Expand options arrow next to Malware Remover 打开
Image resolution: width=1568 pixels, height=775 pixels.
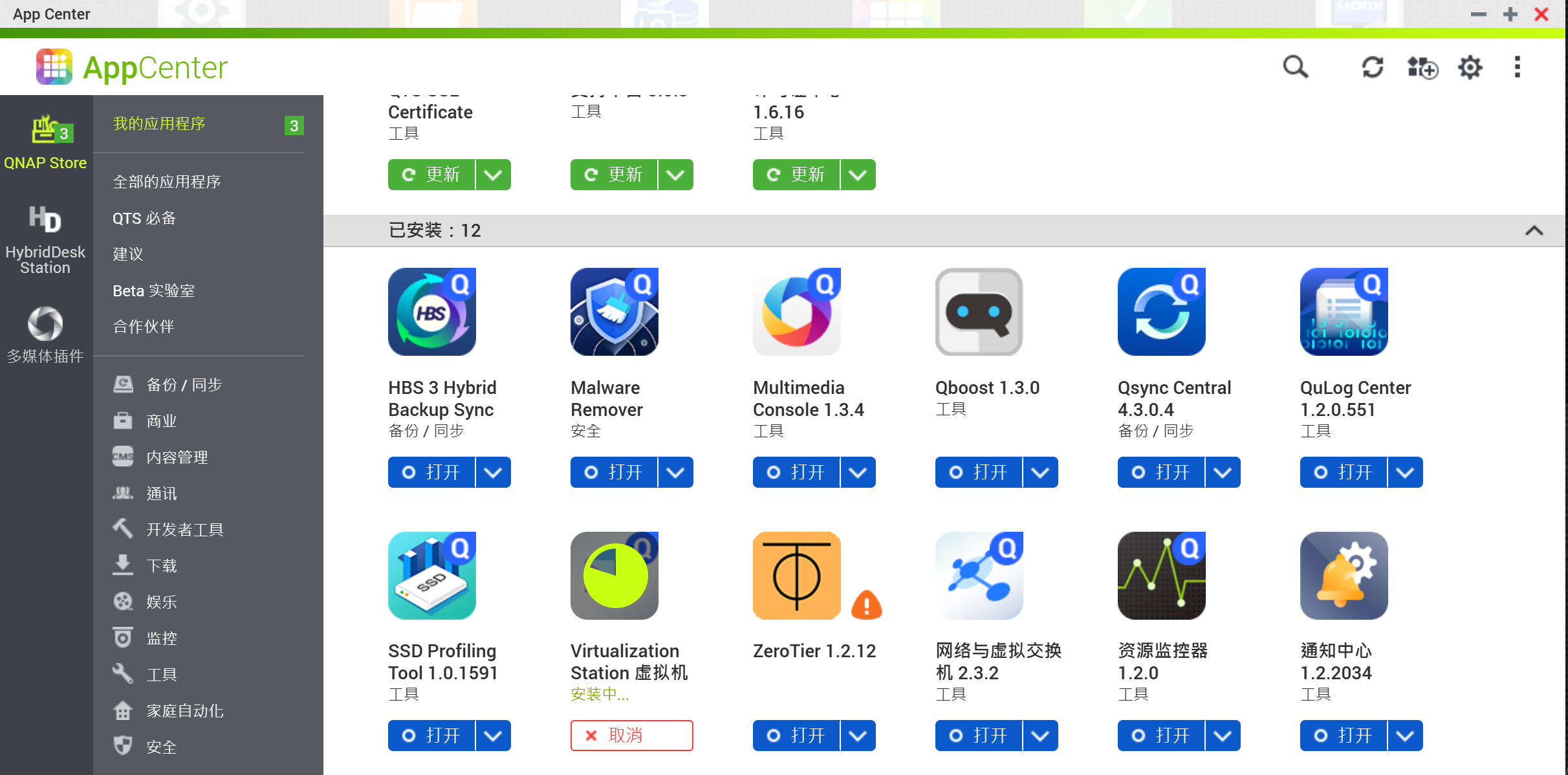point(676,472)
